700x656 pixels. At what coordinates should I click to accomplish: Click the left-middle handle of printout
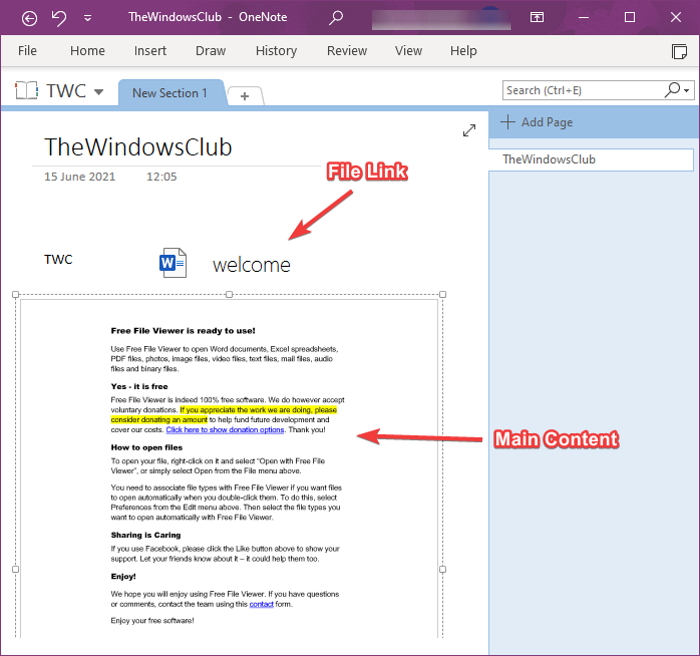16,569
